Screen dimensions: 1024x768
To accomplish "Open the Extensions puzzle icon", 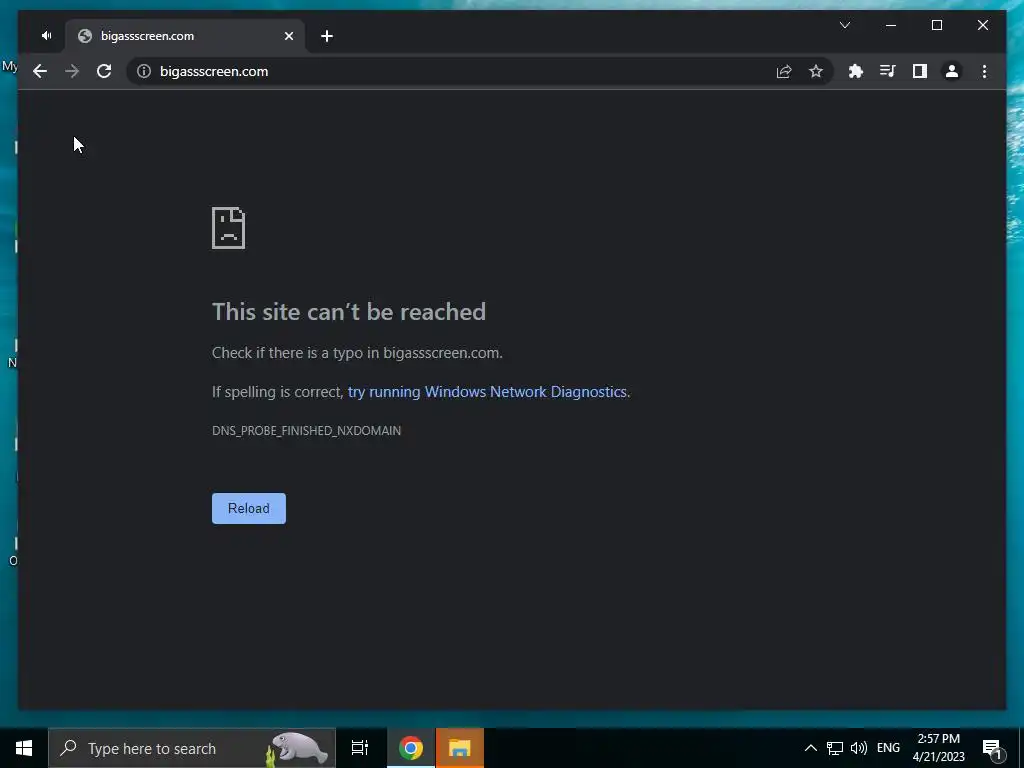I will (x=856, y=71).
